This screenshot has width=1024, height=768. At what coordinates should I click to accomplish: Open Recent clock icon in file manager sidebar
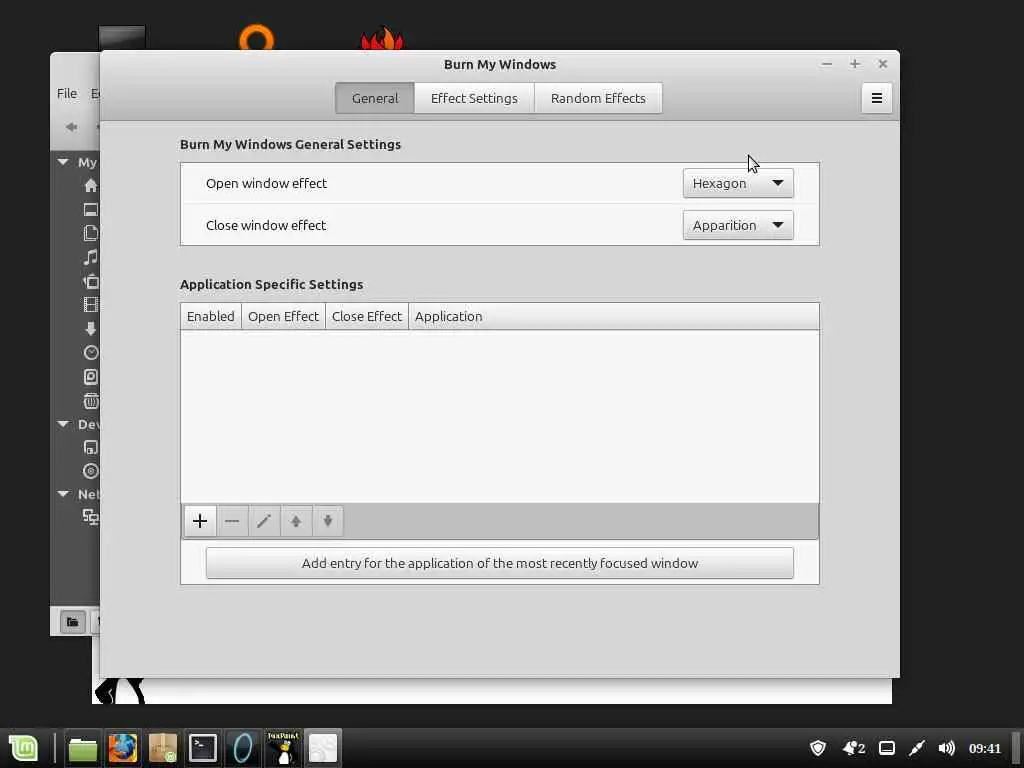91,353
